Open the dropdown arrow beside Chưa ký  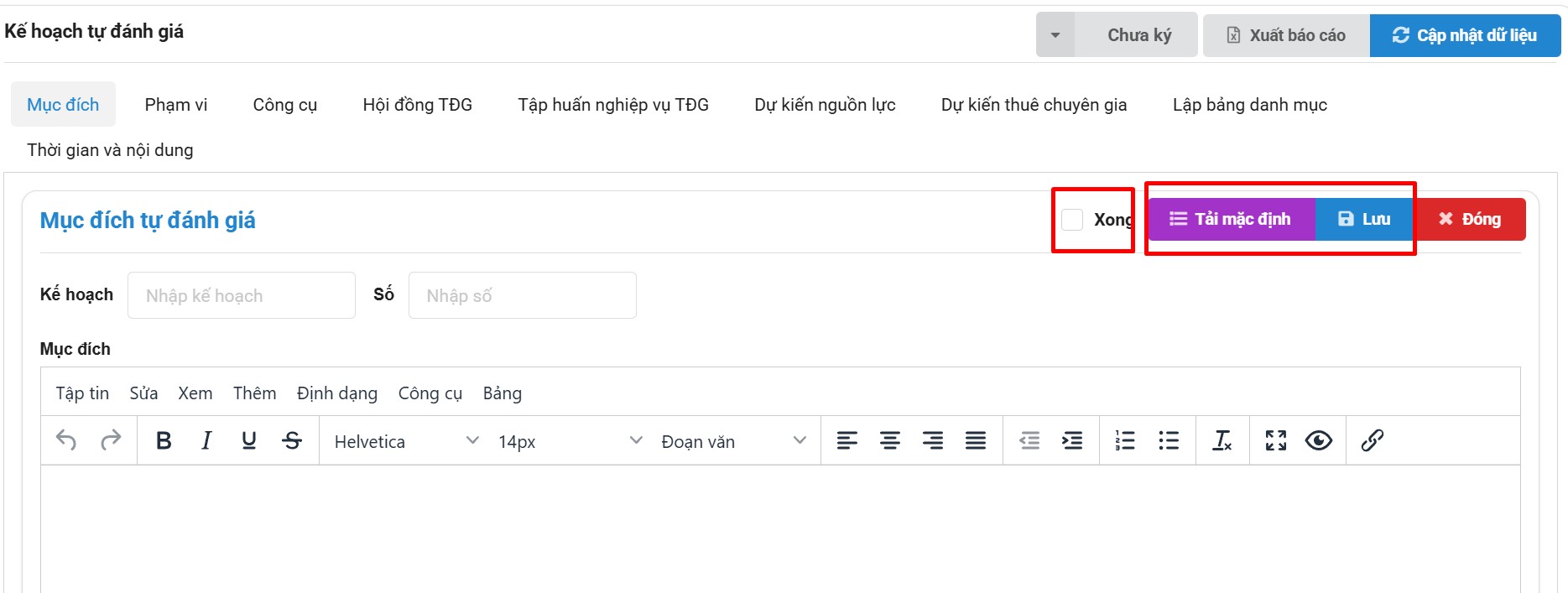[x=1055, y=35]
